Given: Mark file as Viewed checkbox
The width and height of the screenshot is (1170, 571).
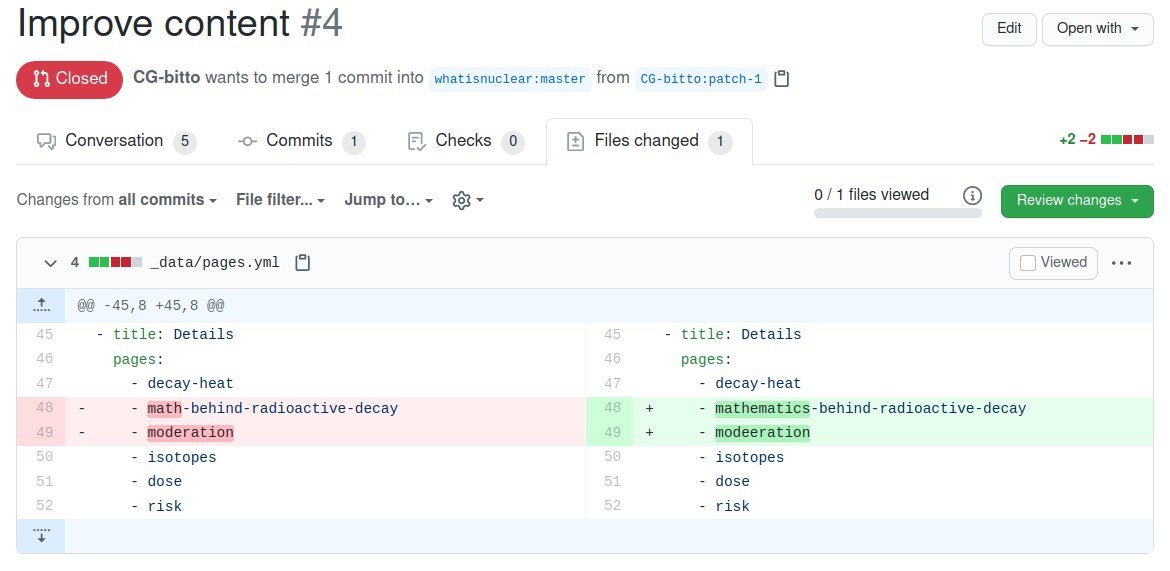Looking at the screenshot, I should pos(1027,263).
